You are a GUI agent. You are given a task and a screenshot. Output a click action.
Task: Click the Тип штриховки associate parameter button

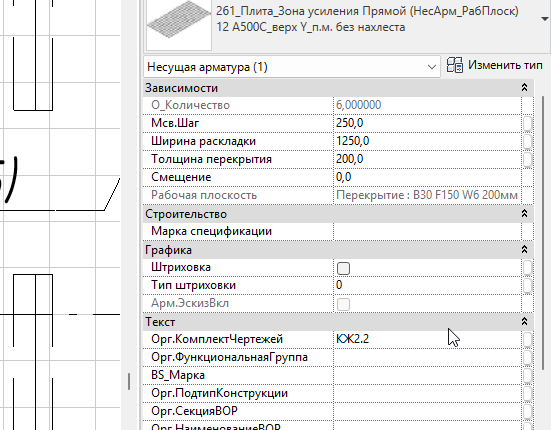coord(527,285)
